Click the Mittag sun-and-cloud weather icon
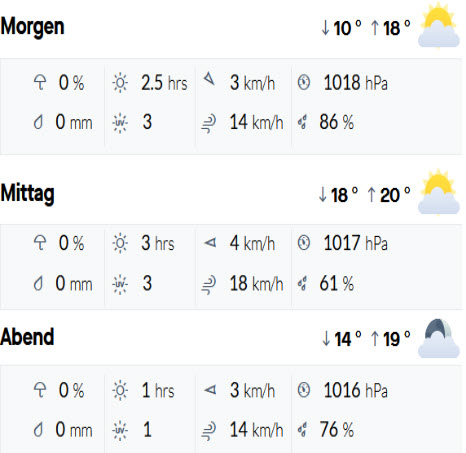466x453 pixels. (439, 193)
